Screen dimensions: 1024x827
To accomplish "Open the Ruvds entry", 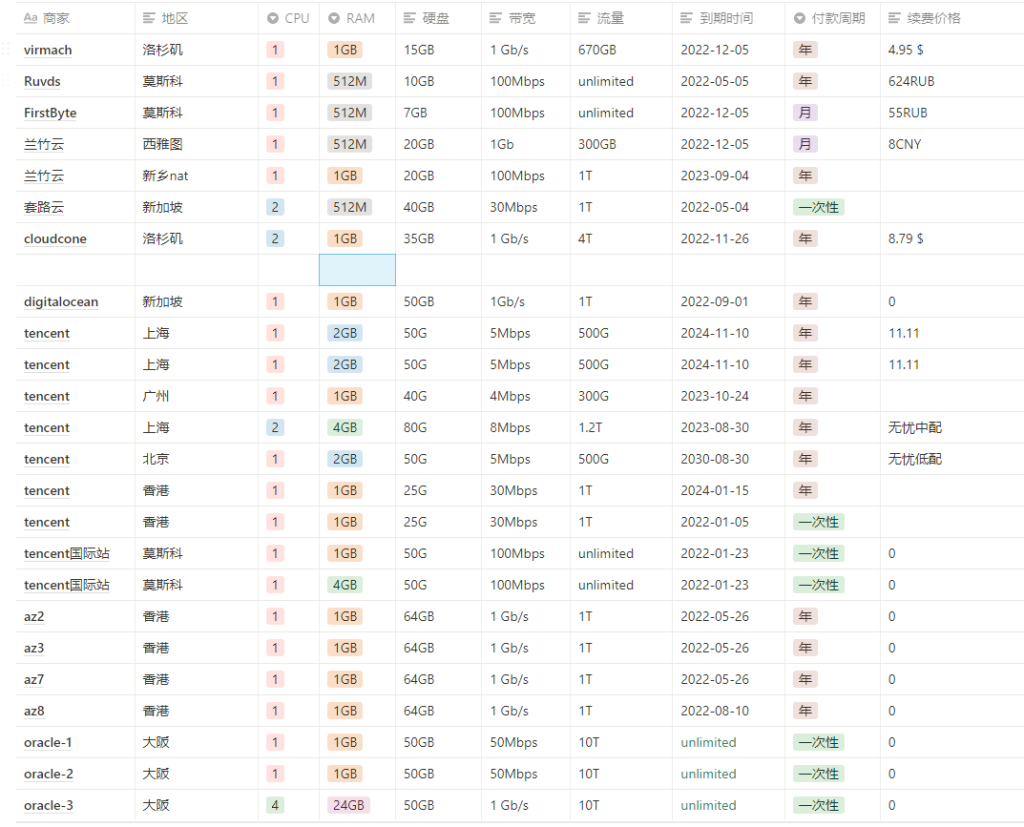I will pos(42,82).
